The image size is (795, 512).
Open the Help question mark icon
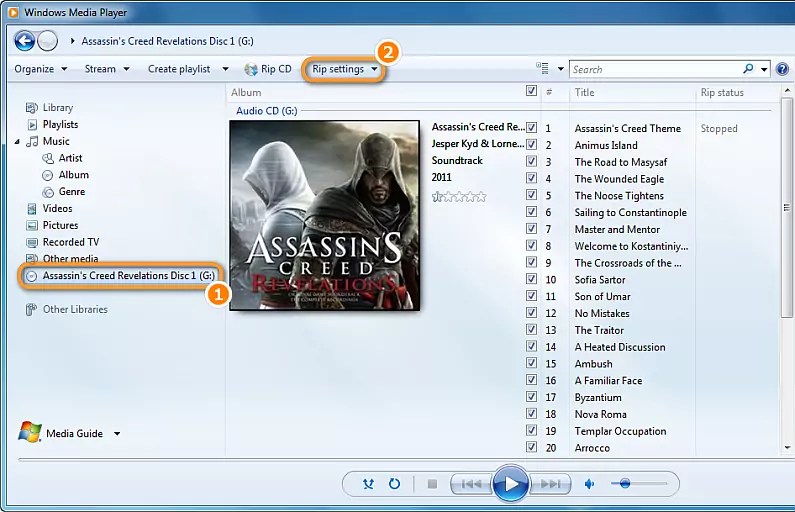point(782,69)
